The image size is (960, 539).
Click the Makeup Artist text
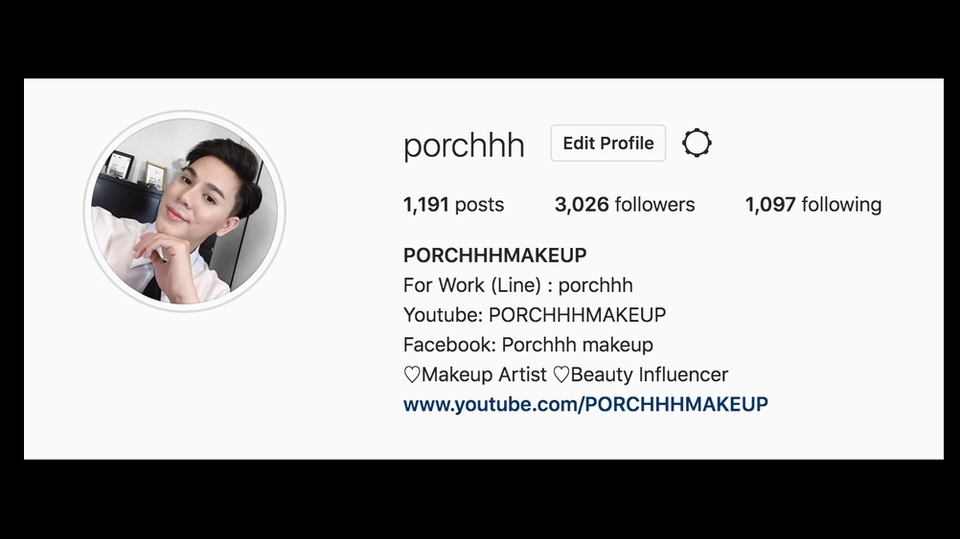click(484, 375)
